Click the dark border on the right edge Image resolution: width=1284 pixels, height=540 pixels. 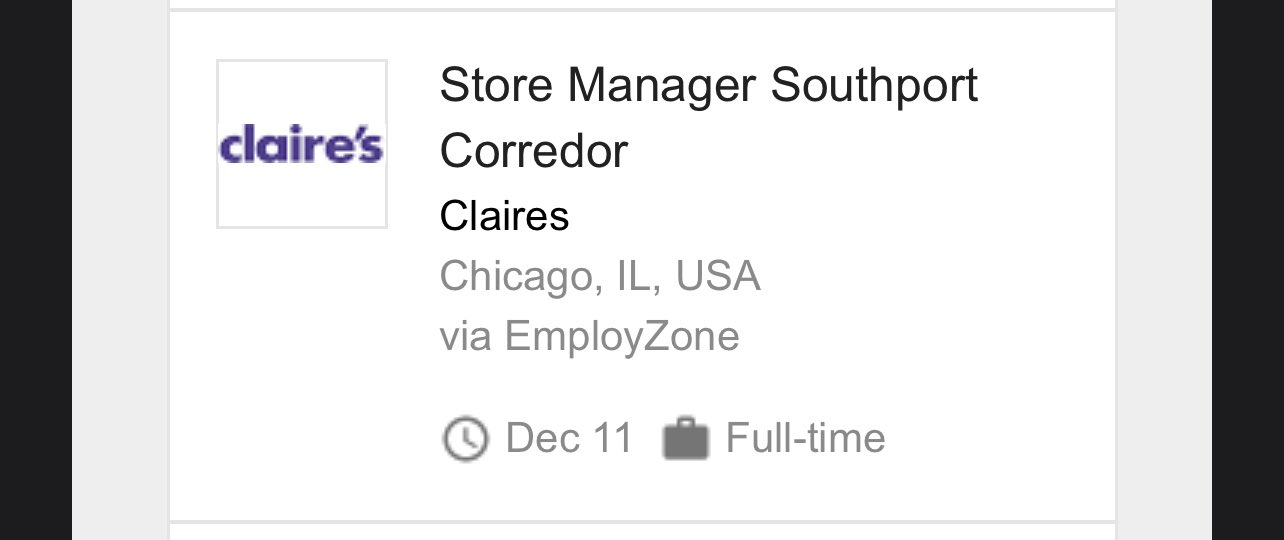1248,270
